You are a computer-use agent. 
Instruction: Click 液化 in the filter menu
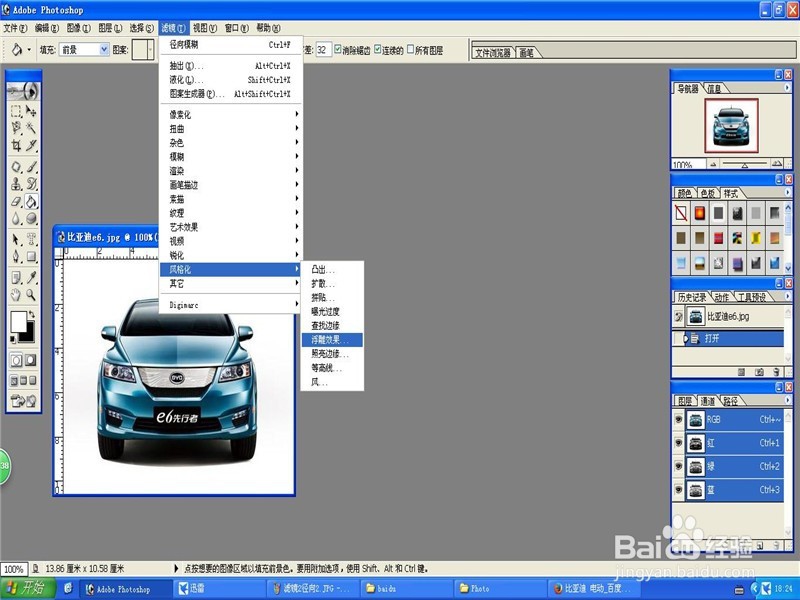click(x=230, y=80)
